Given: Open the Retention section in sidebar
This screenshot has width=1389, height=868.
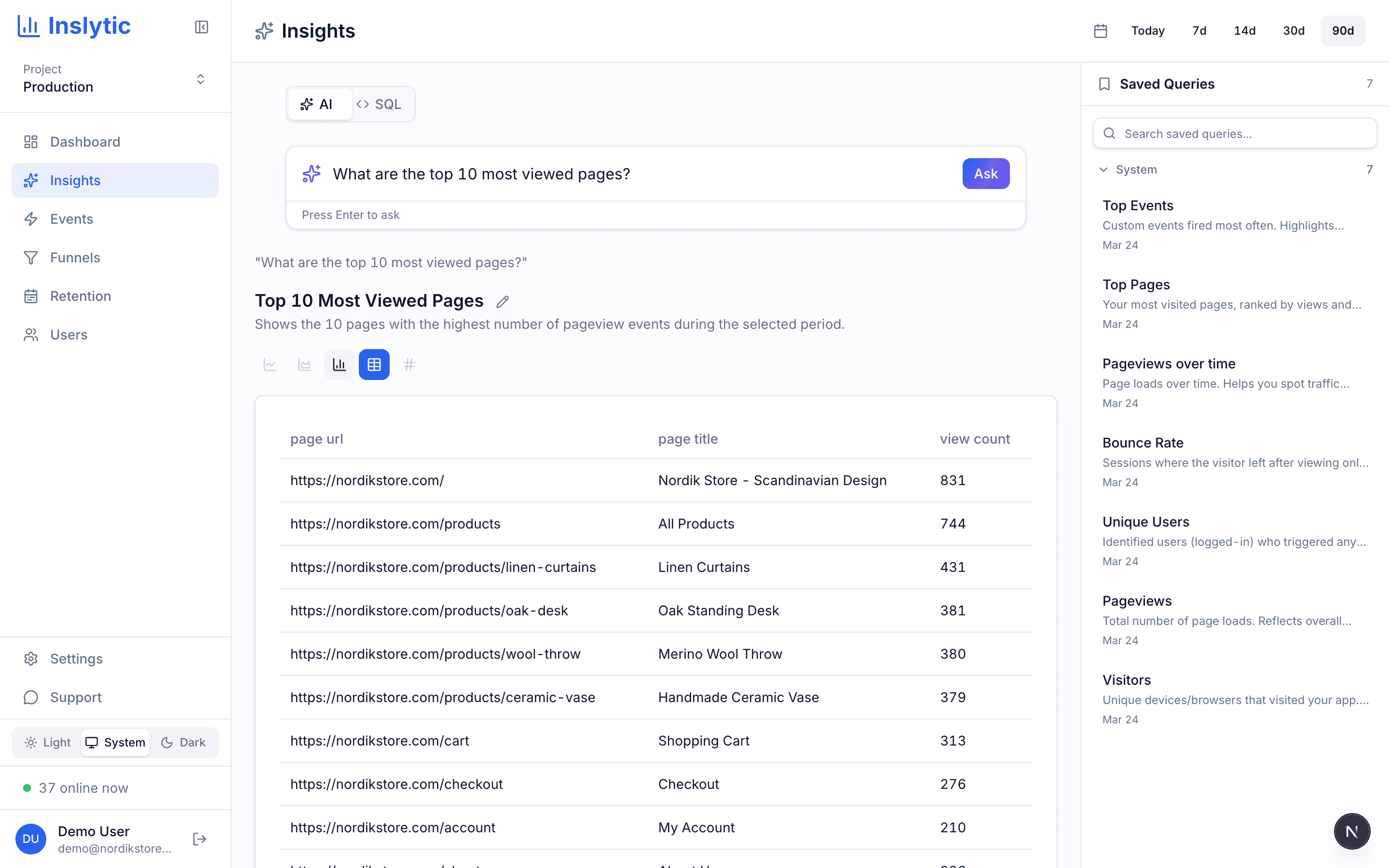Looking at the screenshot, I should [81, 296].
